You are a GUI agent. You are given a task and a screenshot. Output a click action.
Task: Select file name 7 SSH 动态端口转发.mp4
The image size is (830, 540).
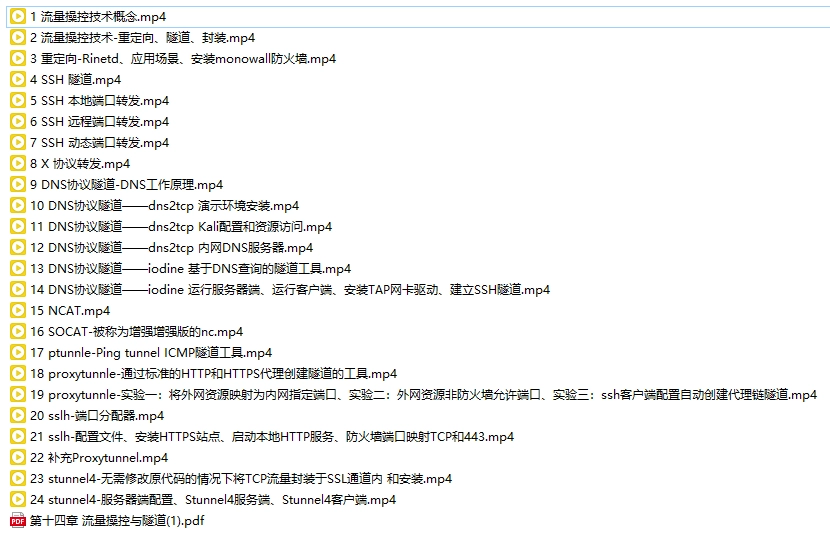[100, 143]
